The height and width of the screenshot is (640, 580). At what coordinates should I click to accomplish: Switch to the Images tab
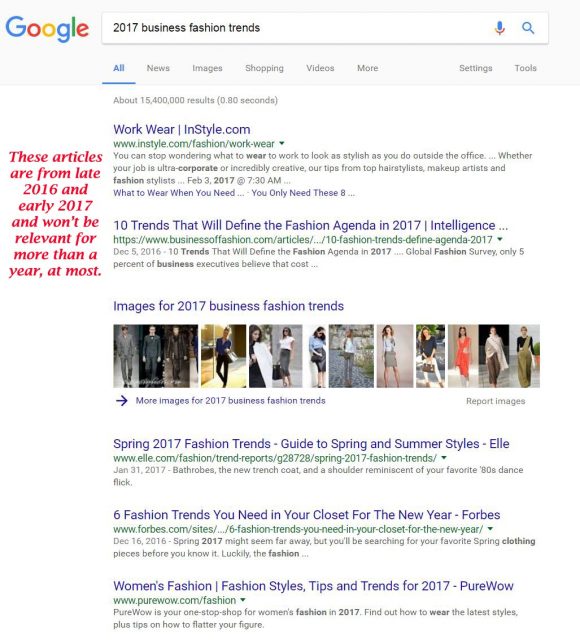pyautogui.click(x=207, y=68)
